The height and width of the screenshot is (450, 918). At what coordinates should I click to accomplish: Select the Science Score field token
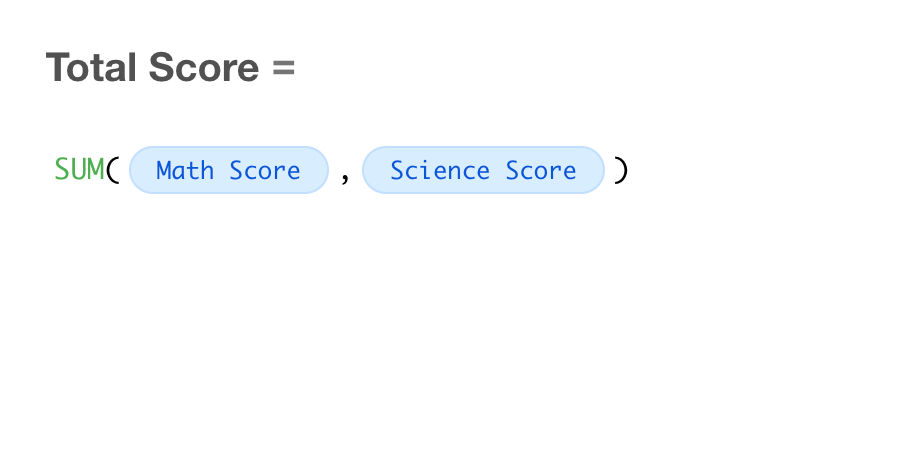(483, 170)
